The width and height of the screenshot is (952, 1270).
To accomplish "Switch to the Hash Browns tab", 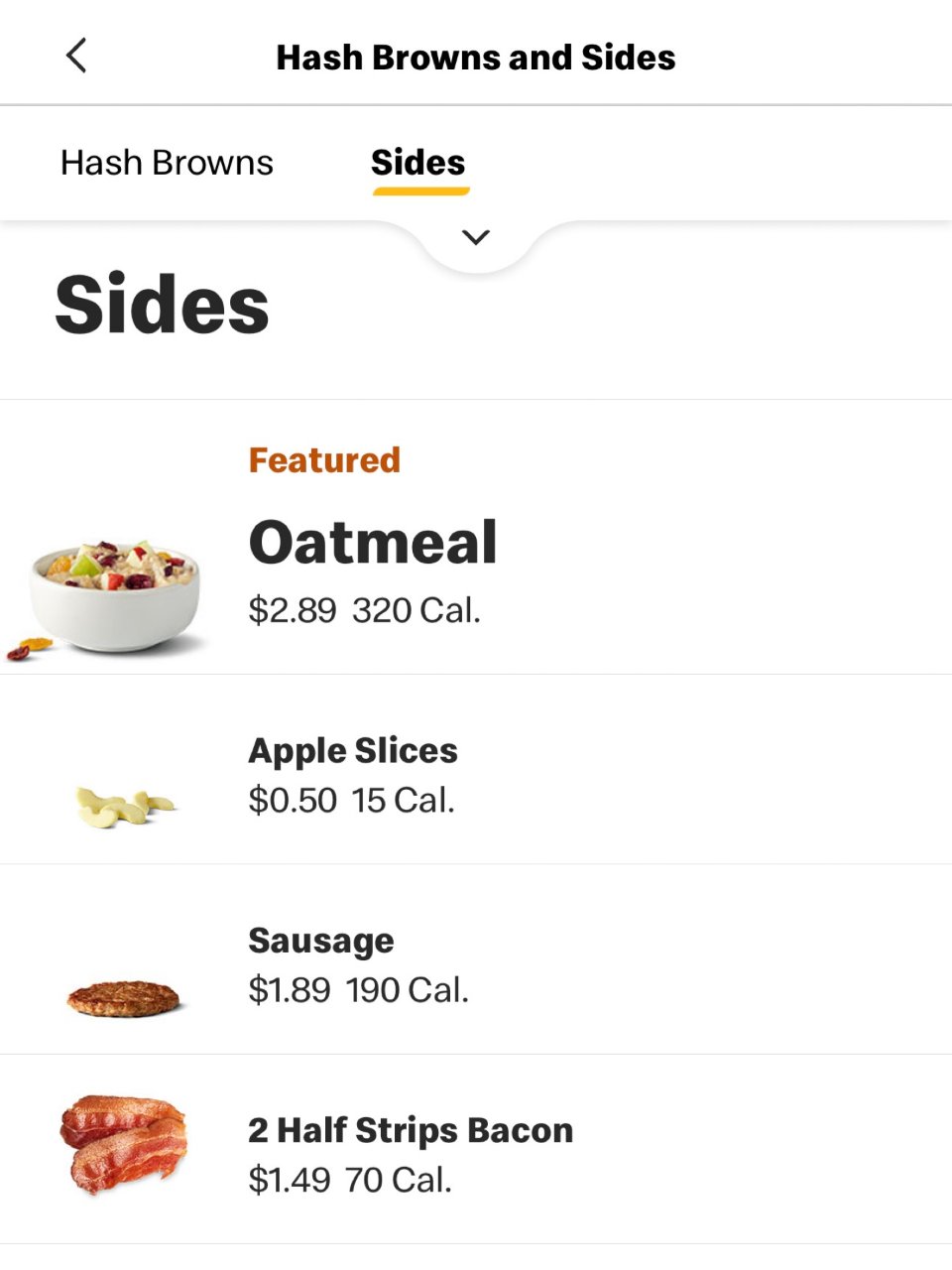I will 167,163.
